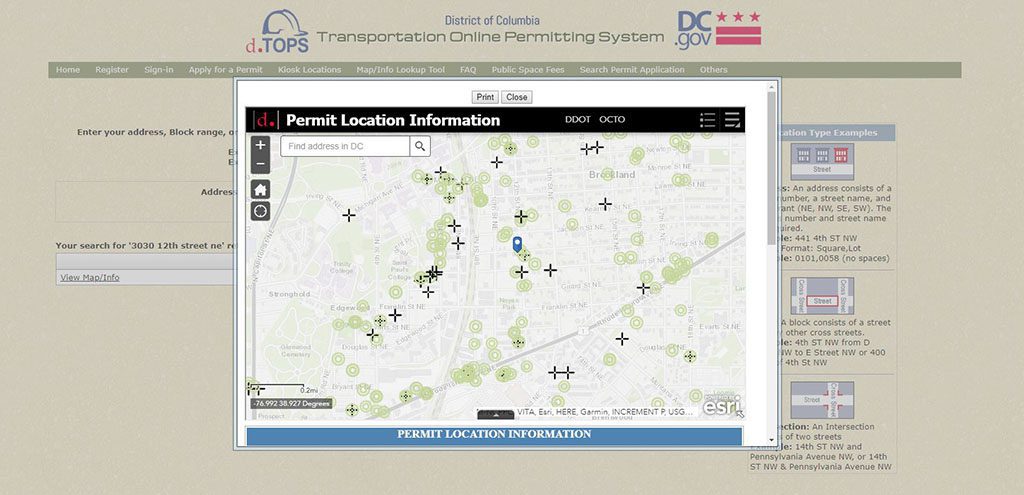Click the address search magnifier icon

421,146
